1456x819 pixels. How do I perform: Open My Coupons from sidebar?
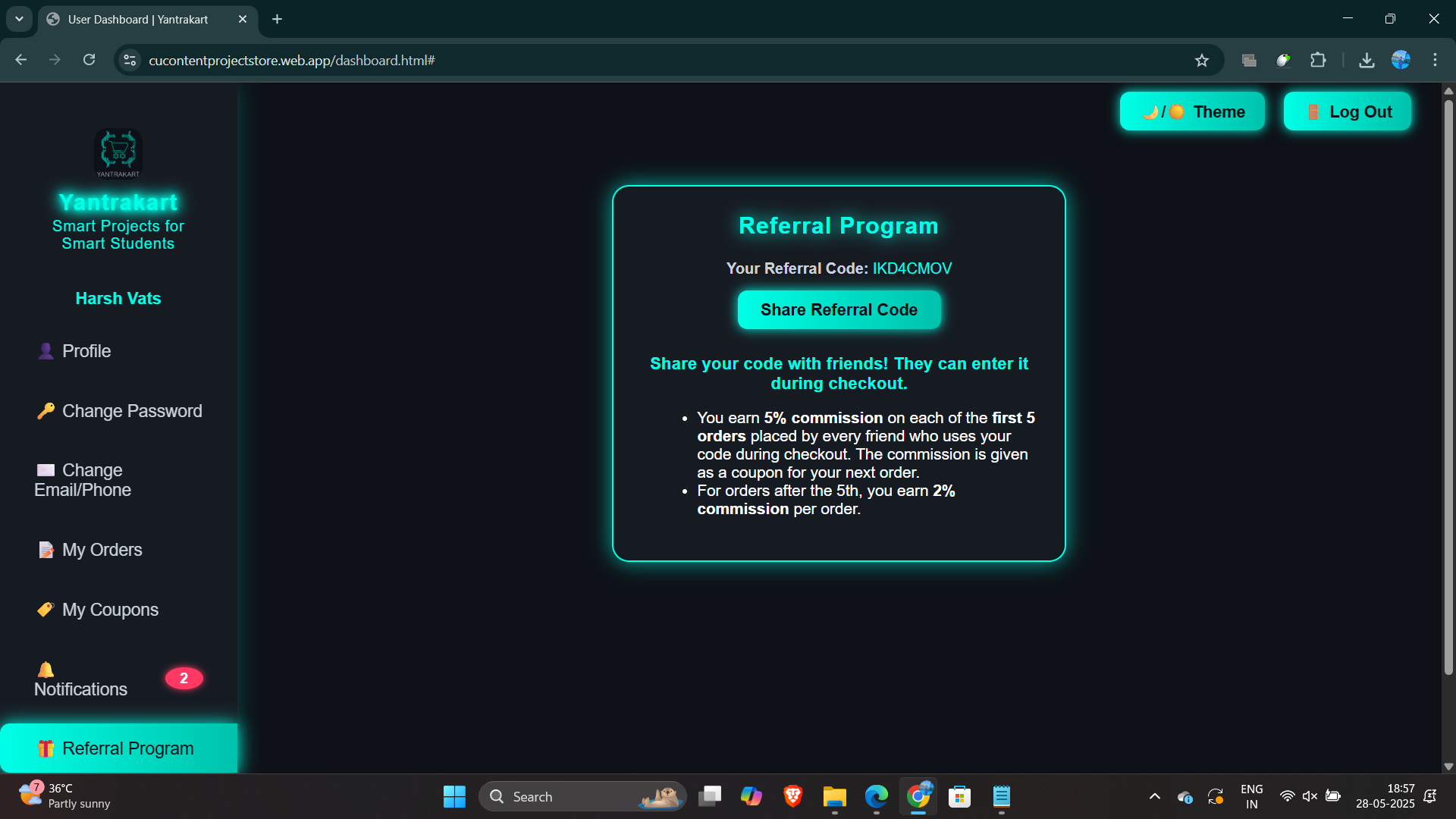click(110, 610)
